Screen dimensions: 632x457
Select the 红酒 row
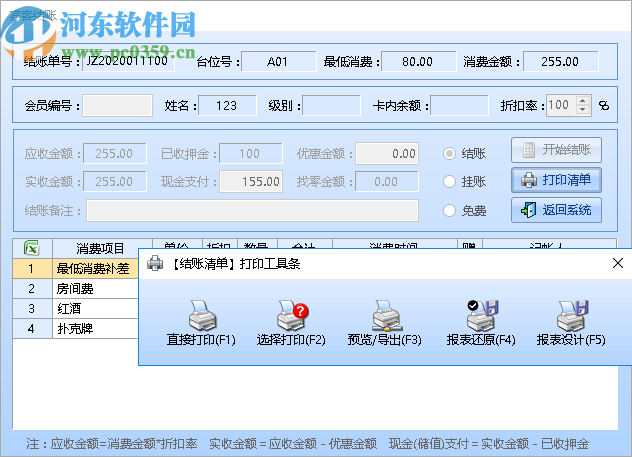click(75, 309)
